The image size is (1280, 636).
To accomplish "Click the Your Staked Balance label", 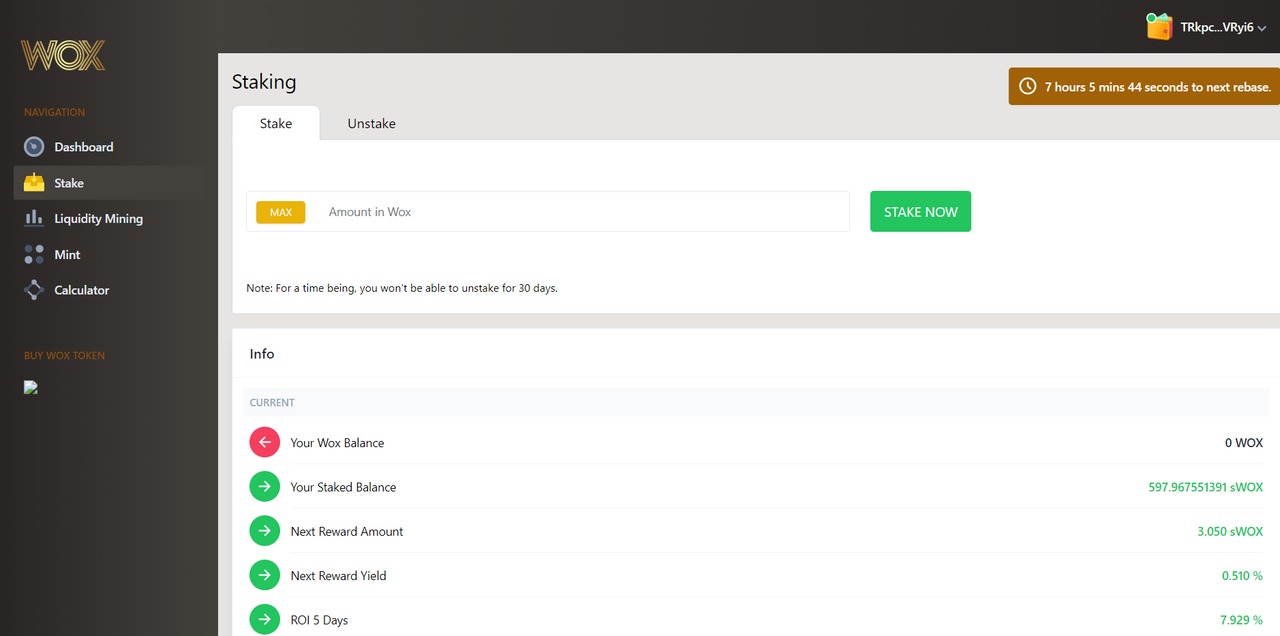I will [343, 487].
